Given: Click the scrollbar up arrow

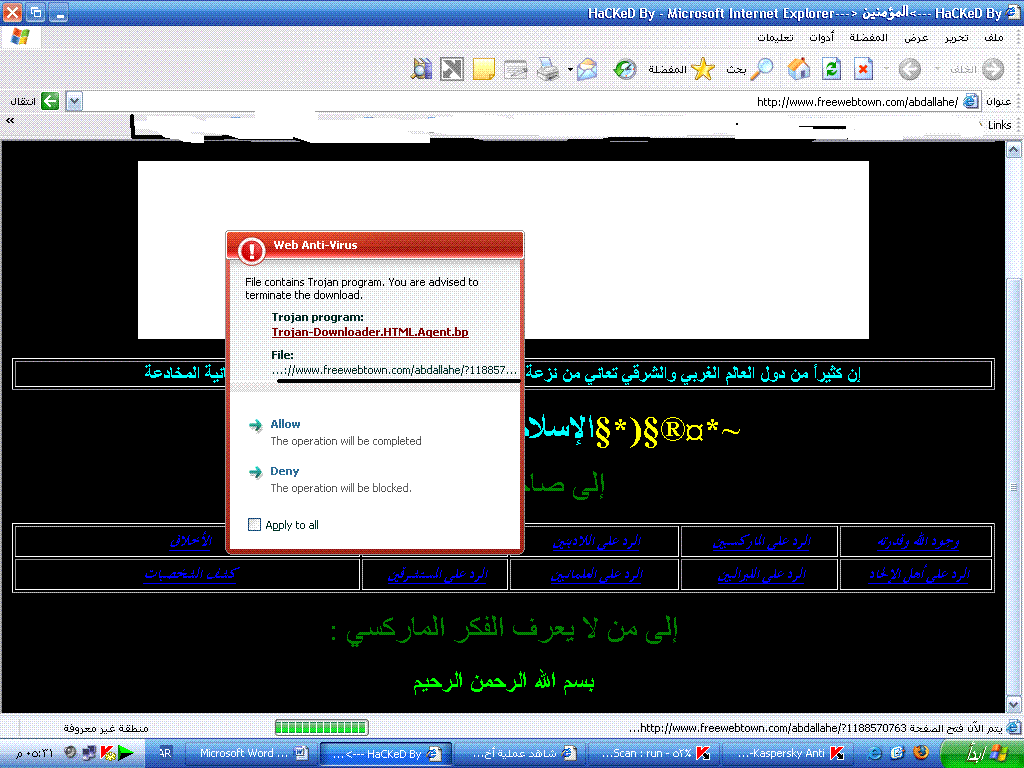Looking at the screenshot, I should [x=1014, y=150].
